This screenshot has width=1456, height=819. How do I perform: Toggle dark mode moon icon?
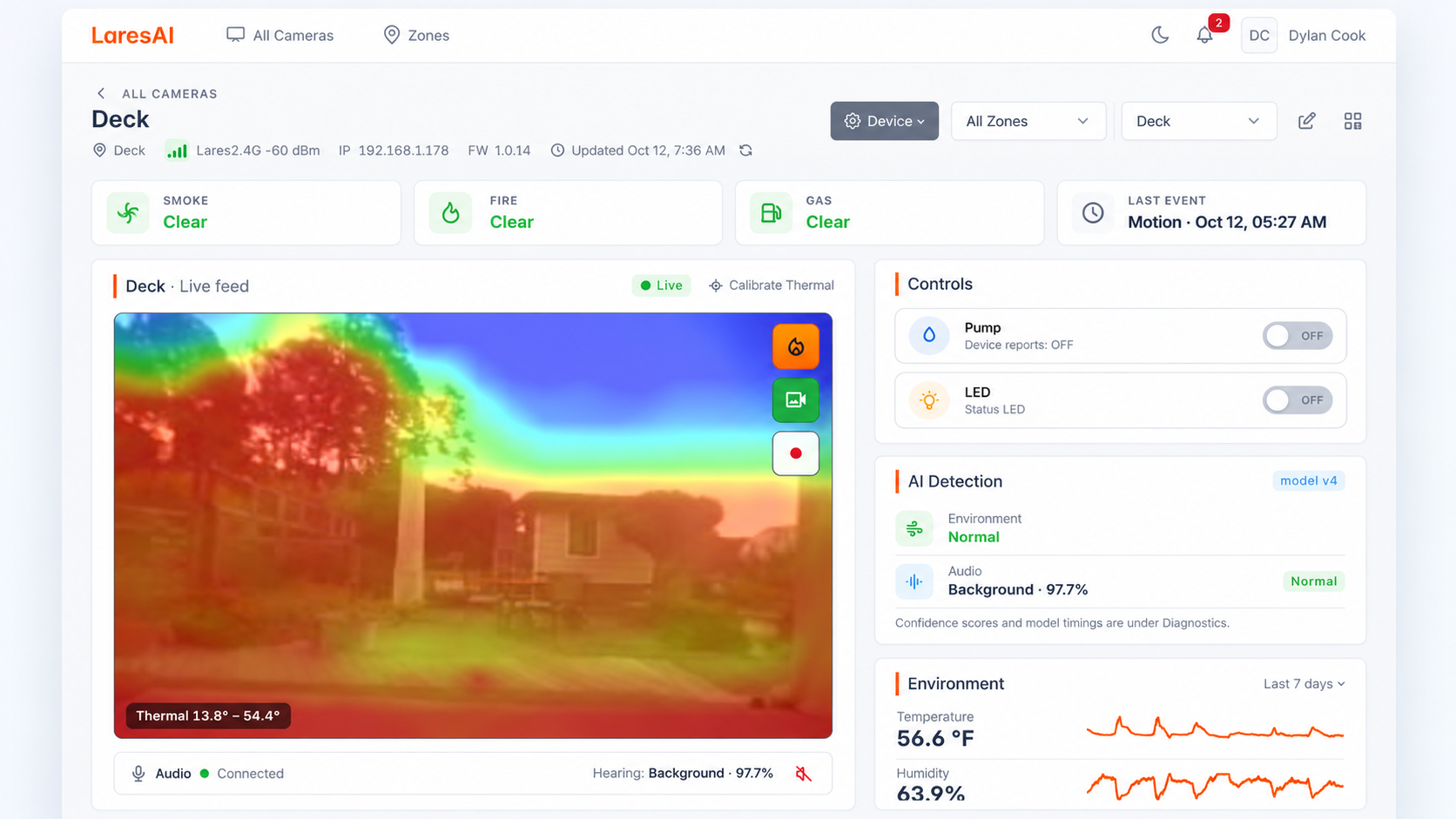pos(1160,35)
